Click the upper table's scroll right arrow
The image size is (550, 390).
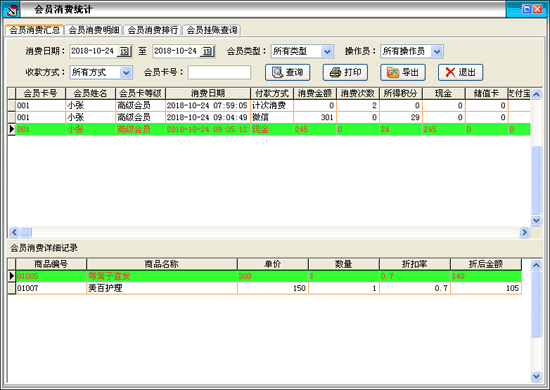[x=524, y=232]
